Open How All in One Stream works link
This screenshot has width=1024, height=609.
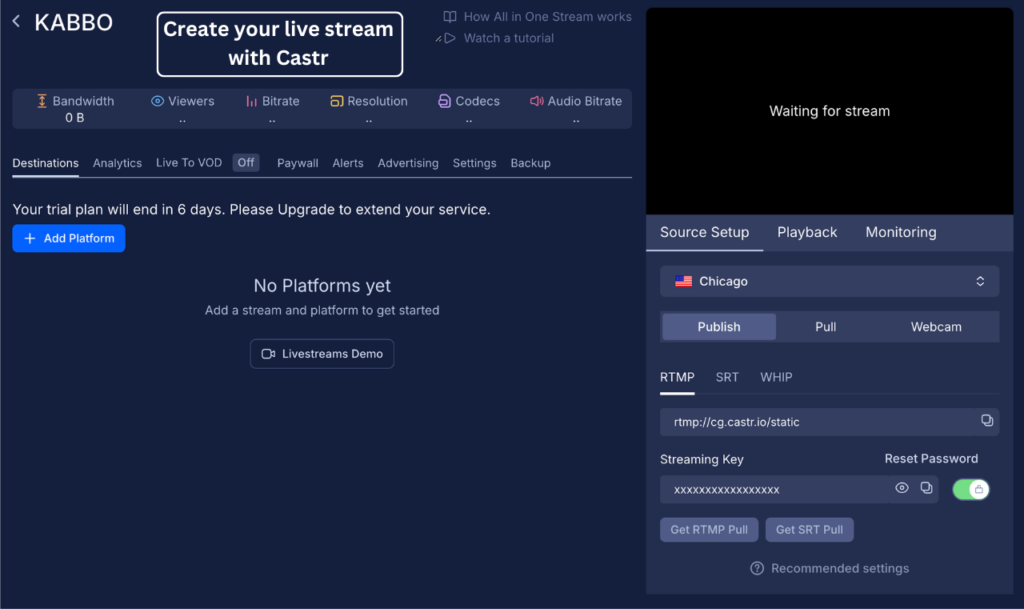click(547, 17)
